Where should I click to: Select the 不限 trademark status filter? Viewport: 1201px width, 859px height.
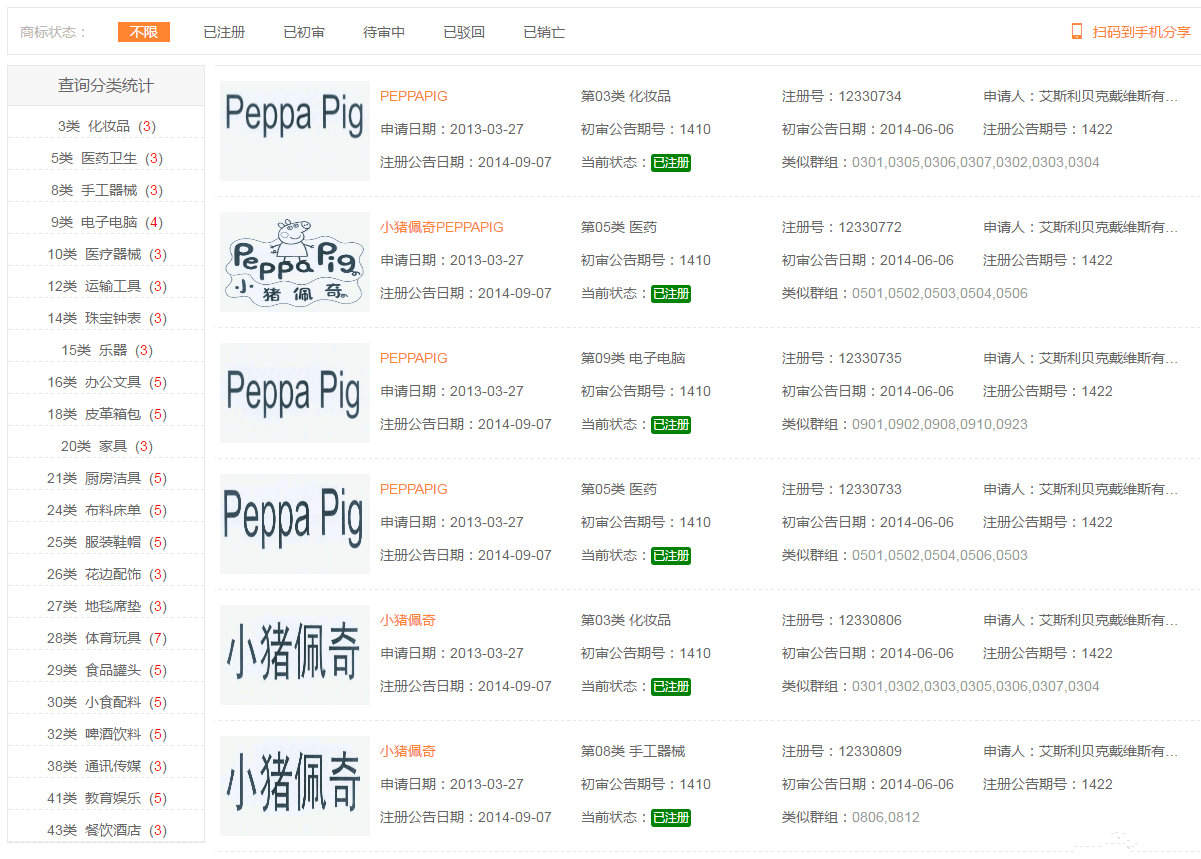(x=143, y=32)
